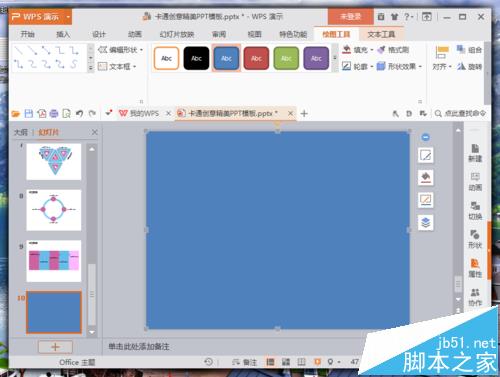Click the 格式刷 format painter icon

pos(393,50)
